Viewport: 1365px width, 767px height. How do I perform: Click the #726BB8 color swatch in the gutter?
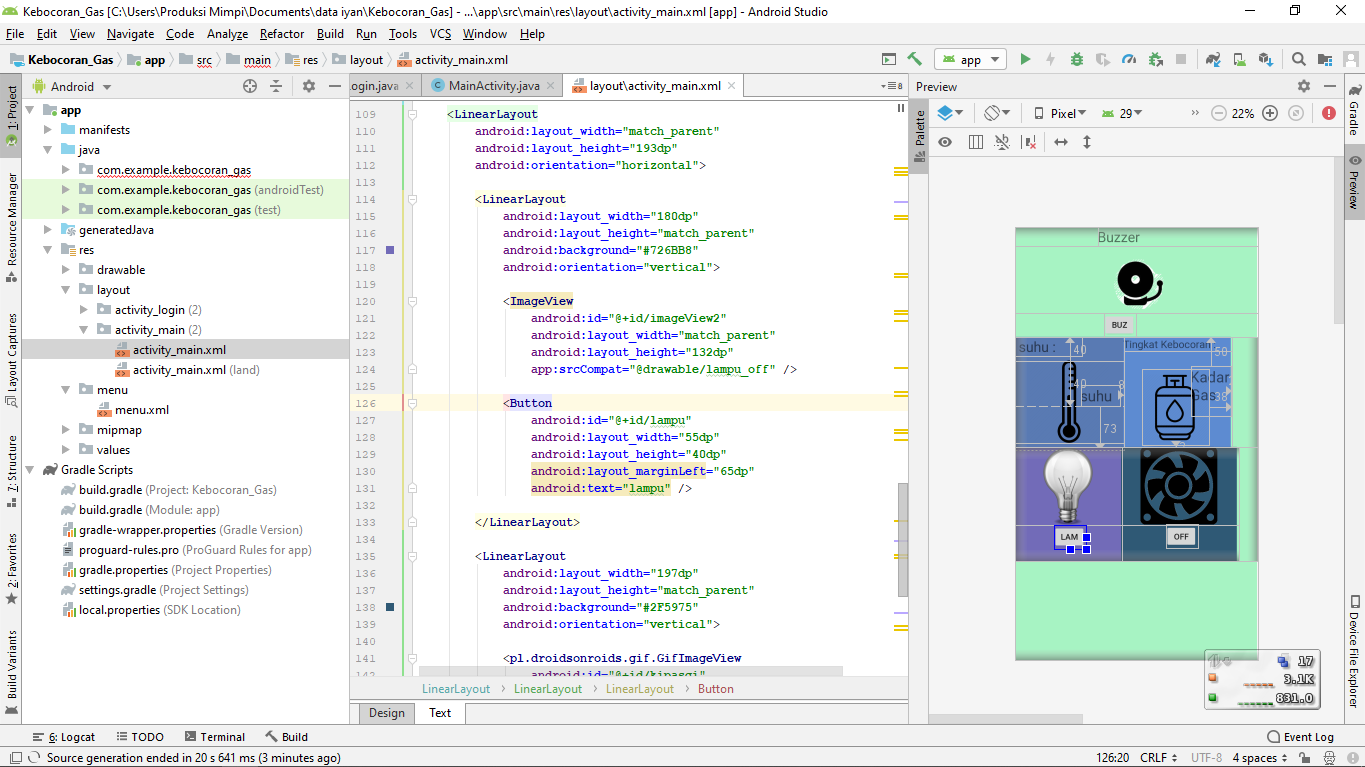[390, 250]
